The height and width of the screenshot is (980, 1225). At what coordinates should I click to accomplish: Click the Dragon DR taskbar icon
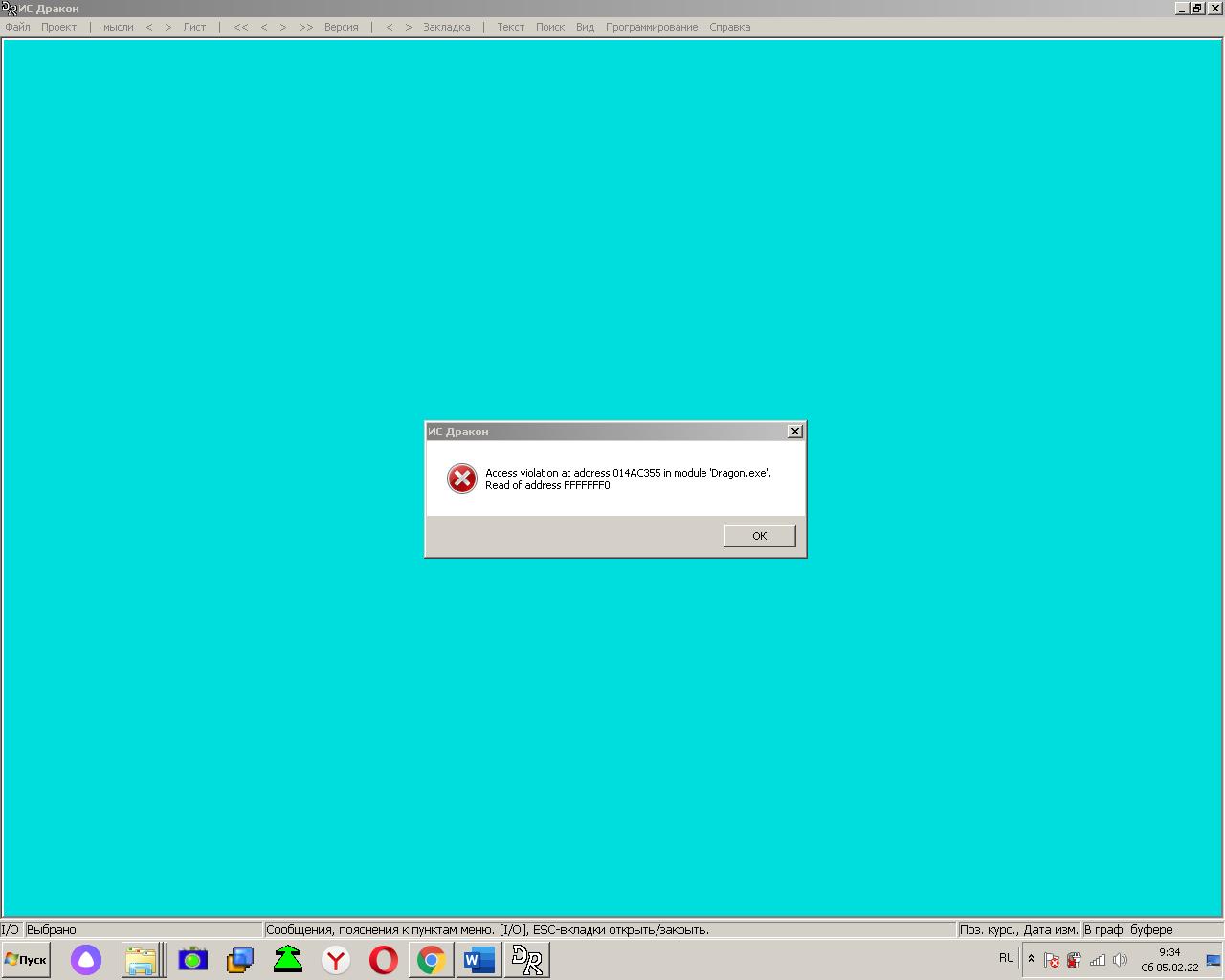(x=526, y=959)
